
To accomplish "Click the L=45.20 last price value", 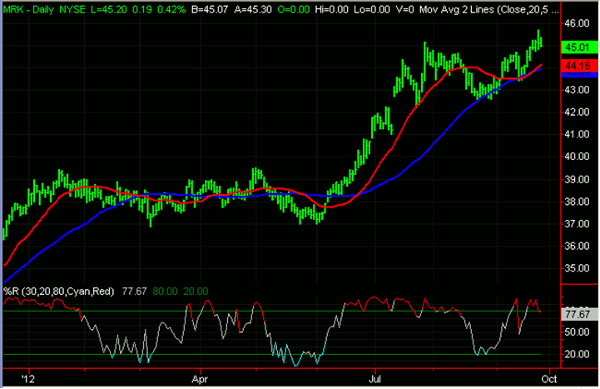I will click(109, 10).
